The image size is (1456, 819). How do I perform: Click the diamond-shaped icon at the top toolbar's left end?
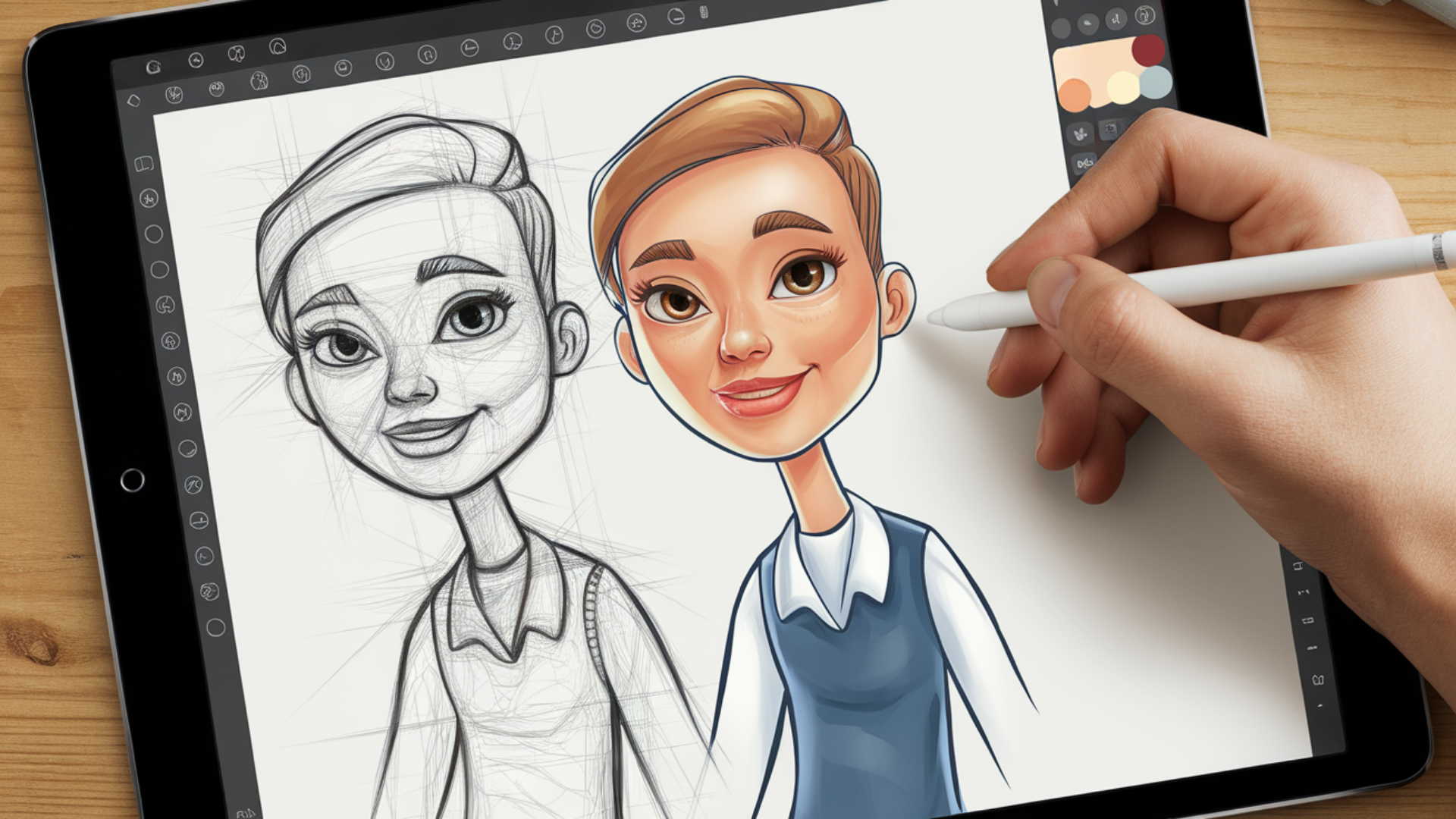134,101
